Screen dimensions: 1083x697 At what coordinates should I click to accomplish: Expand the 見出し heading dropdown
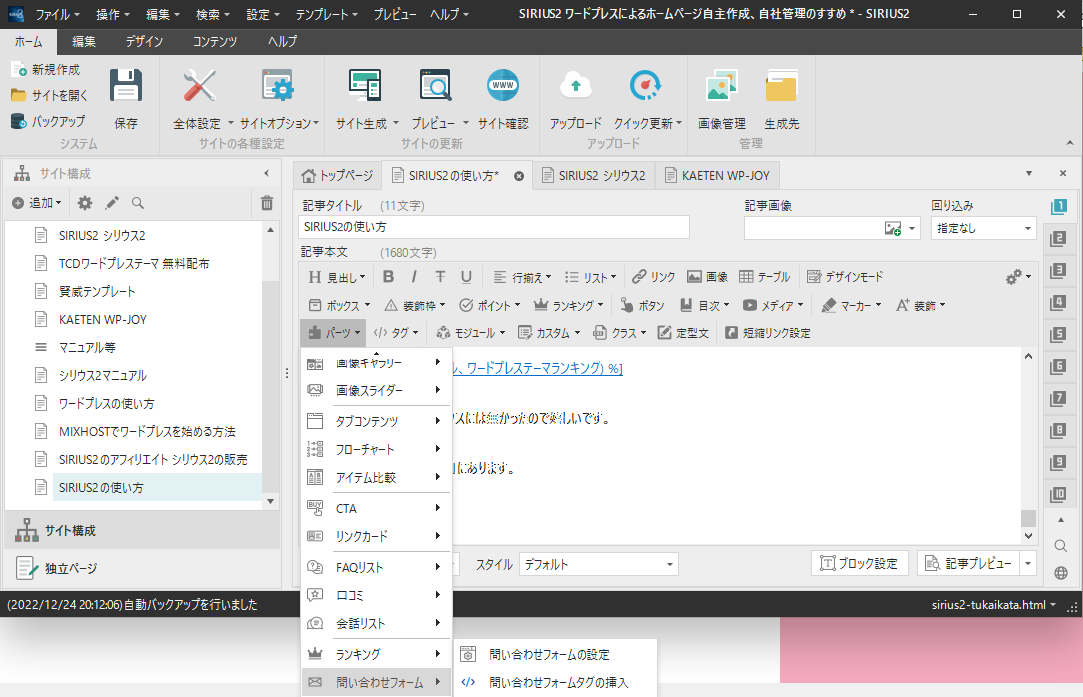click(336, 277)
